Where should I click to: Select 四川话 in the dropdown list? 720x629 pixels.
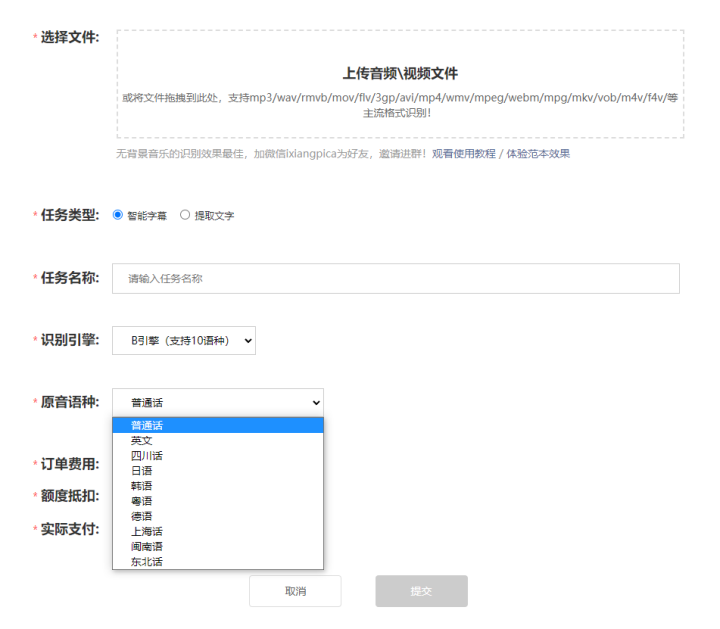218,455
